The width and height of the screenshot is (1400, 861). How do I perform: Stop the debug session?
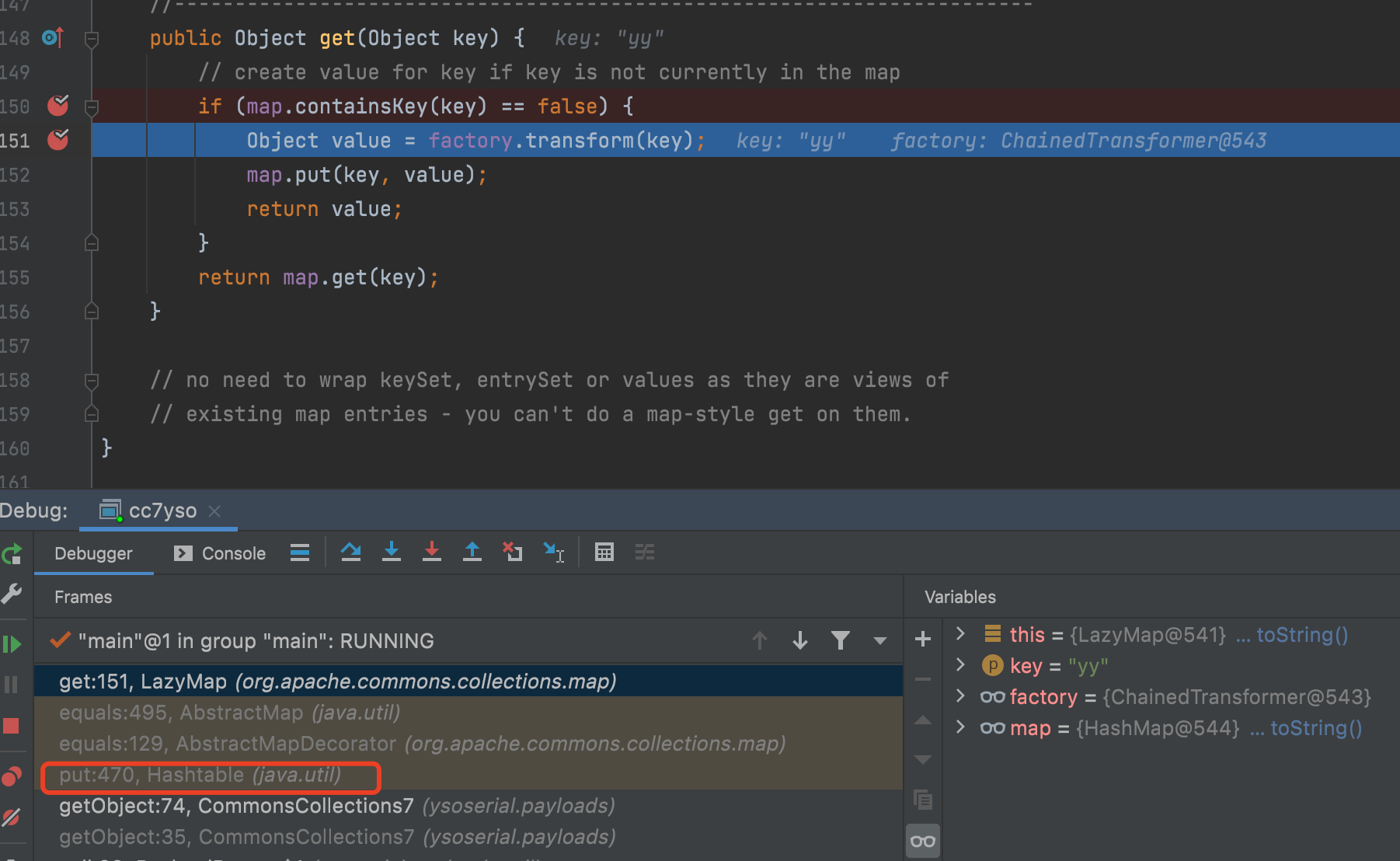12,726
